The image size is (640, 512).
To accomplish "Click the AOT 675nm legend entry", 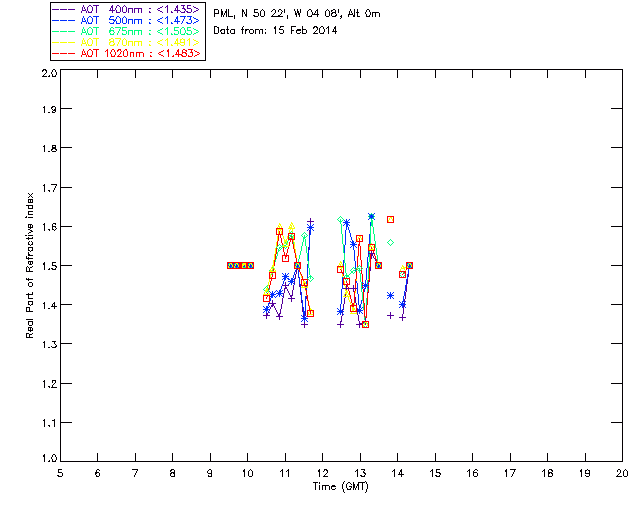I will coord(126,31).
